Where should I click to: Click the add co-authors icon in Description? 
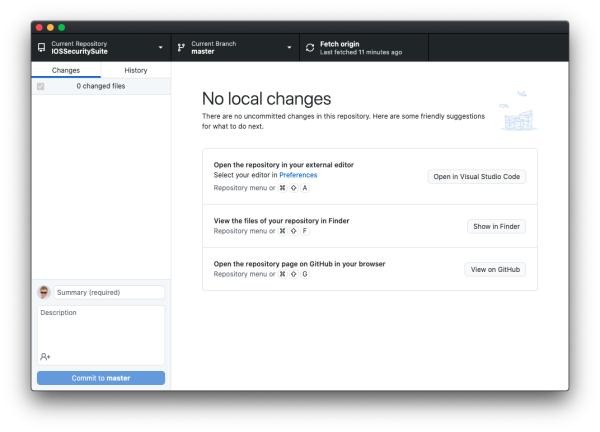pos(45,357)
